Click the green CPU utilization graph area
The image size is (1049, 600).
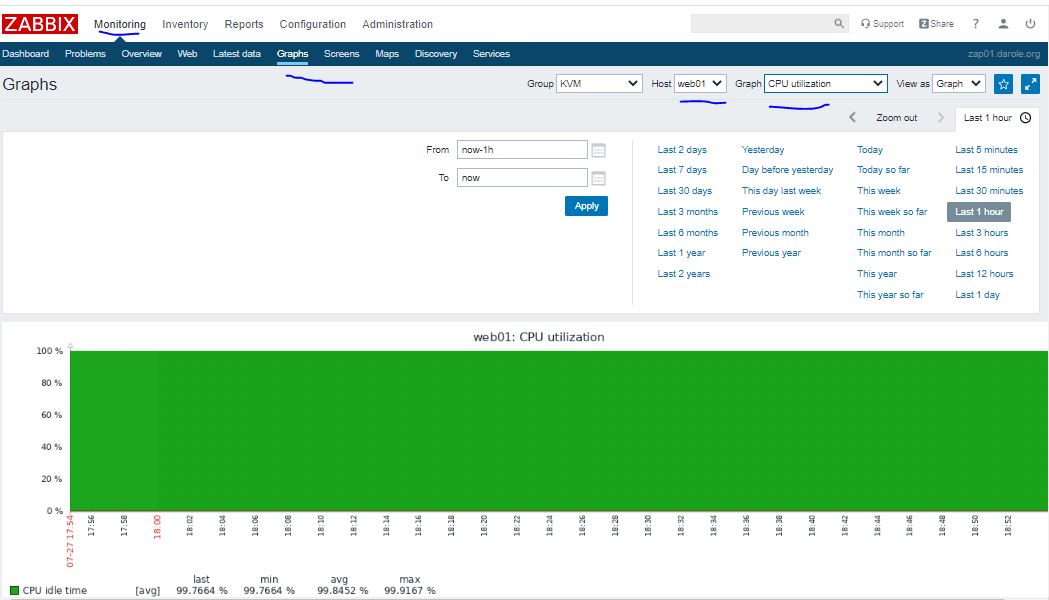click(559, 431)
